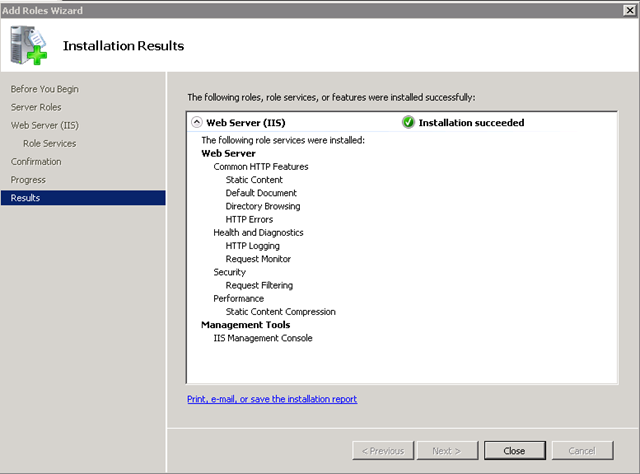
Task: Click the Installation Results heading text
Action: pos(123,46)
